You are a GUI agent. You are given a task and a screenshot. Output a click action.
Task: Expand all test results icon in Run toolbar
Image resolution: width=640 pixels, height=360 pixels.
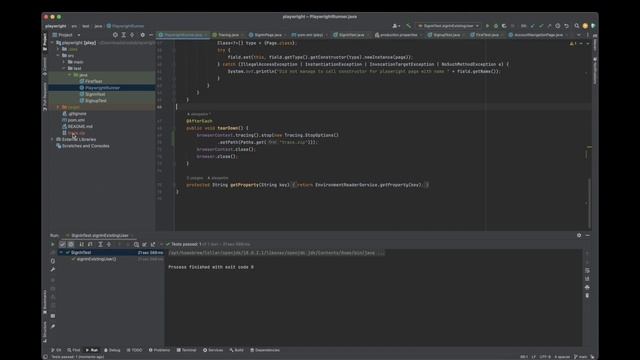point(100,244)
